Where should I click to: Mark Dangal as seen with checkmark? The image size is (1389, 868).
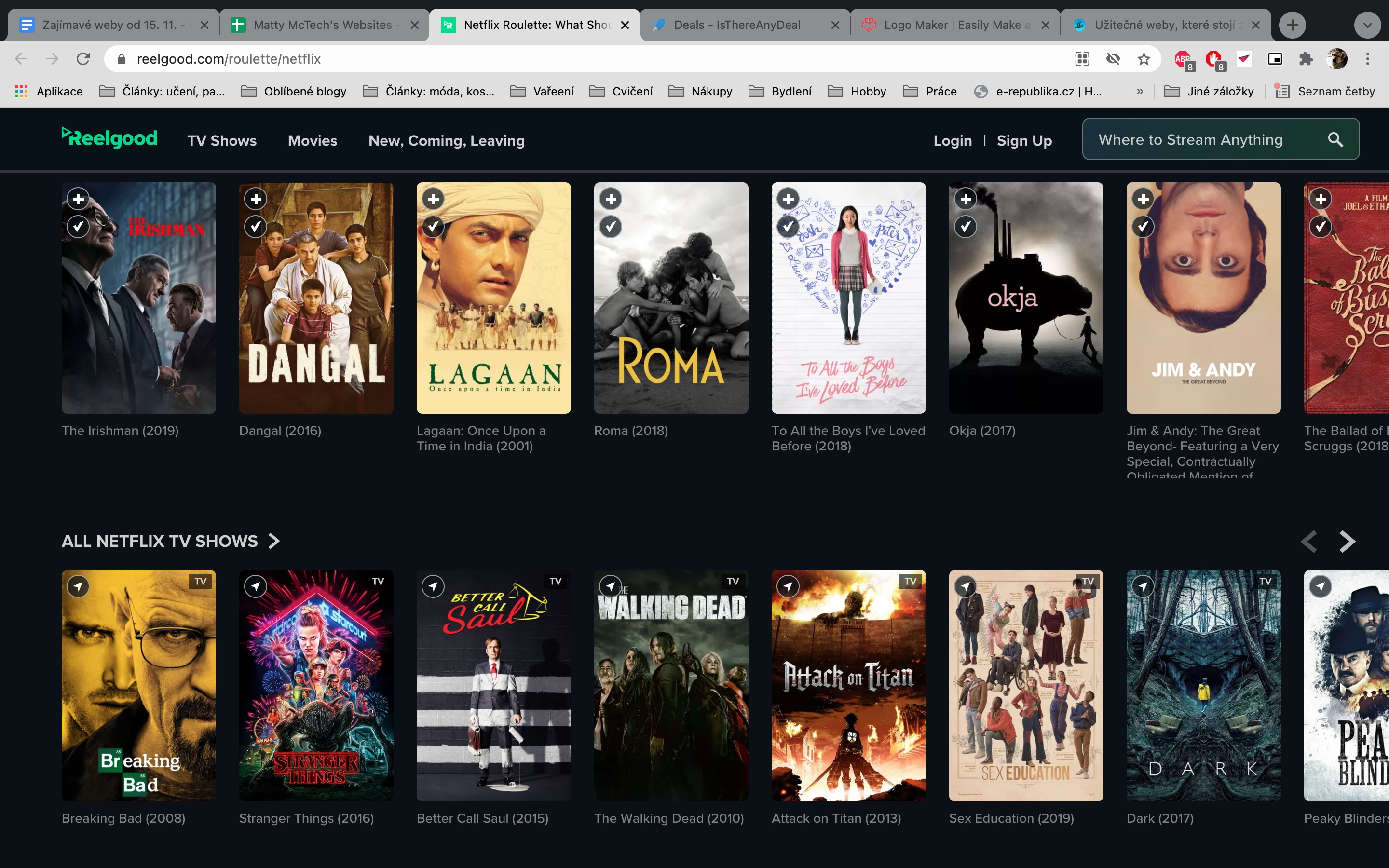pos(256,227)
